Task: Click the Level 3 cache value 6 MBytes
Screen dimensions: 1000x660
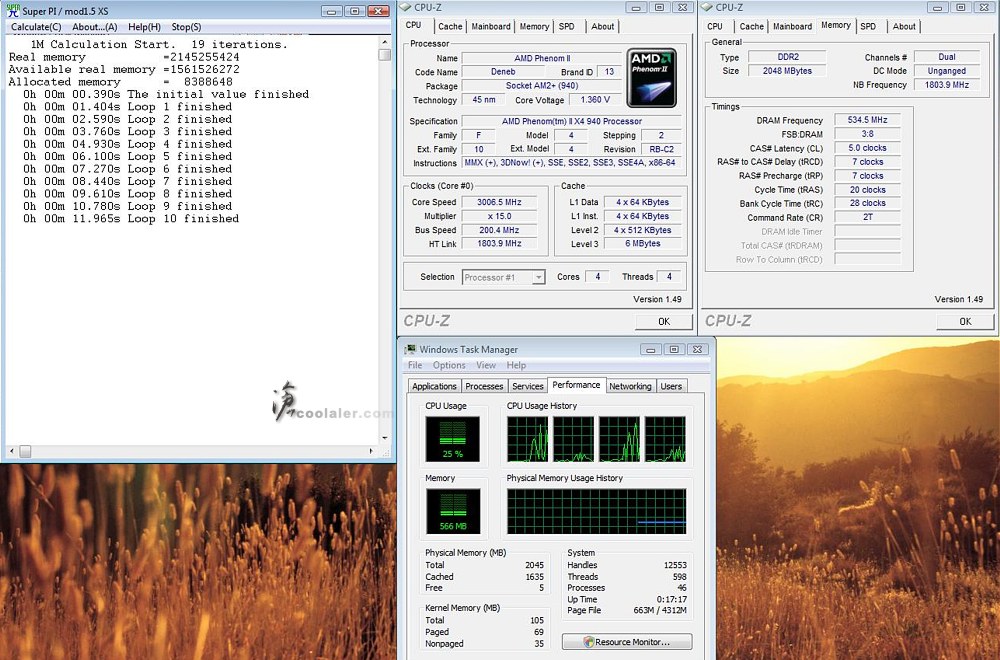Action: 642,244
